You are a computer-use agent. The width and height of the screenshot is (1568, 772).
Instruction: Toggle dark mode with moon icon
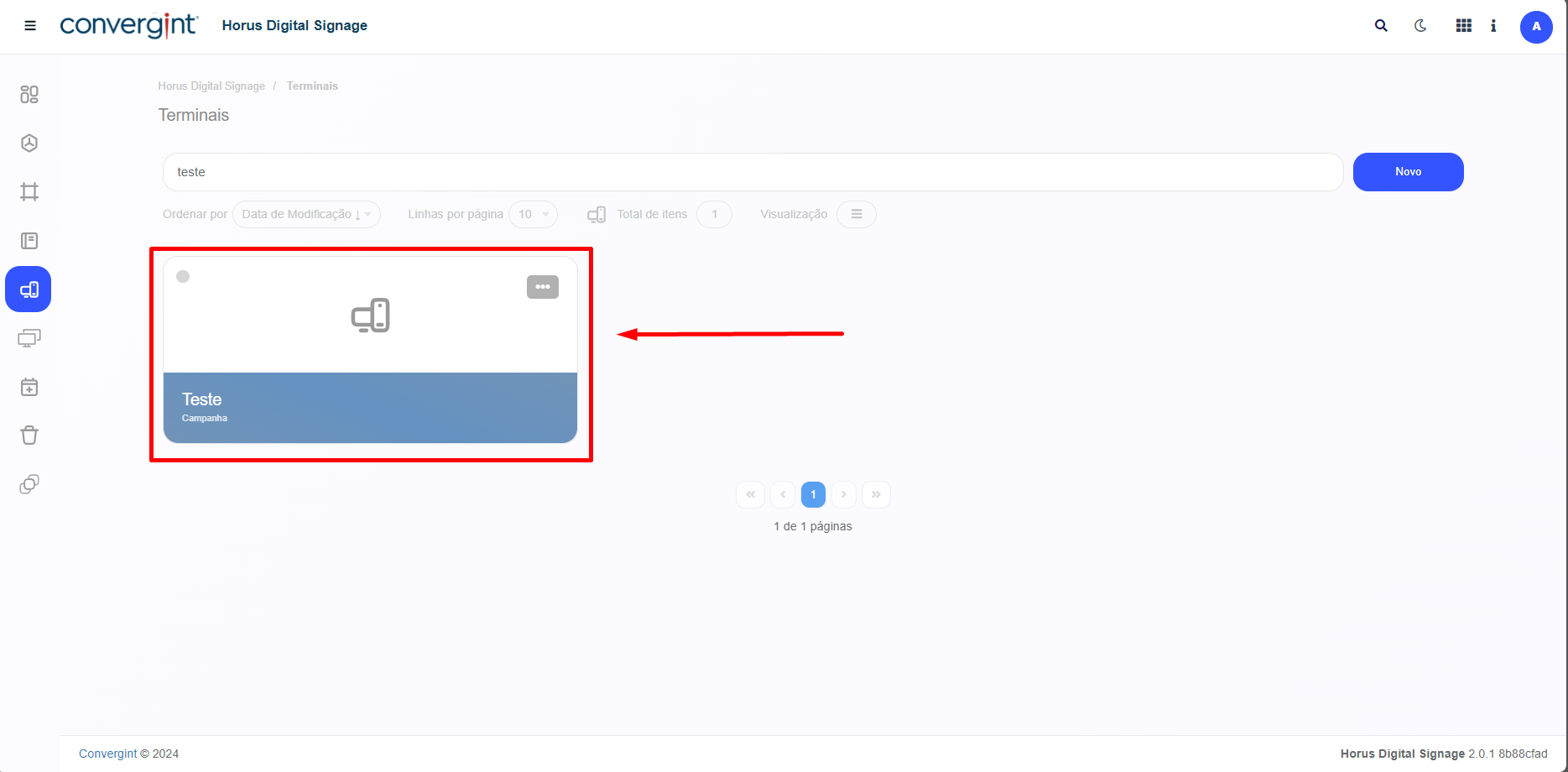click(1420, 26)
